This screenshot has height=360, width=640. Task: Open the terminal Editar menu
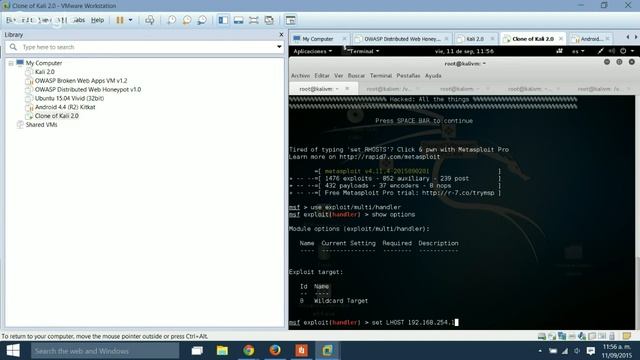(322, 76)
